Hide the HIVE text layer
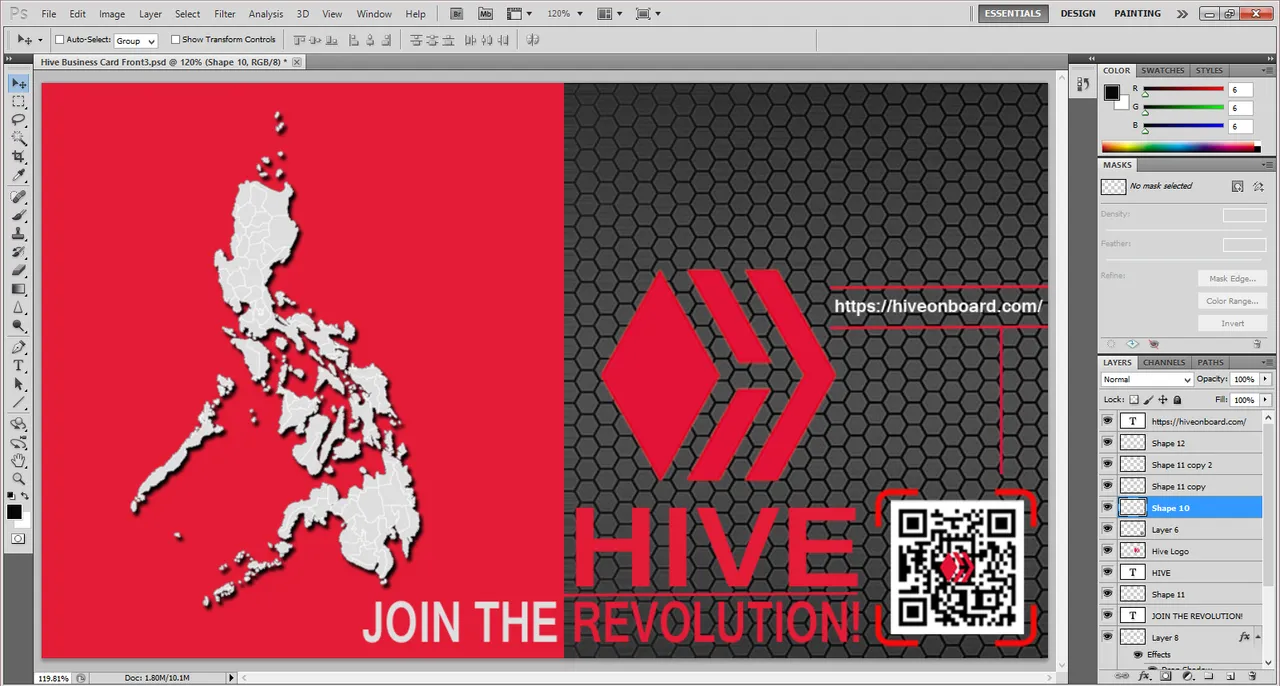Image resolution: width=1280 pixels, height=686 pixels. [x=1107, y=573]
